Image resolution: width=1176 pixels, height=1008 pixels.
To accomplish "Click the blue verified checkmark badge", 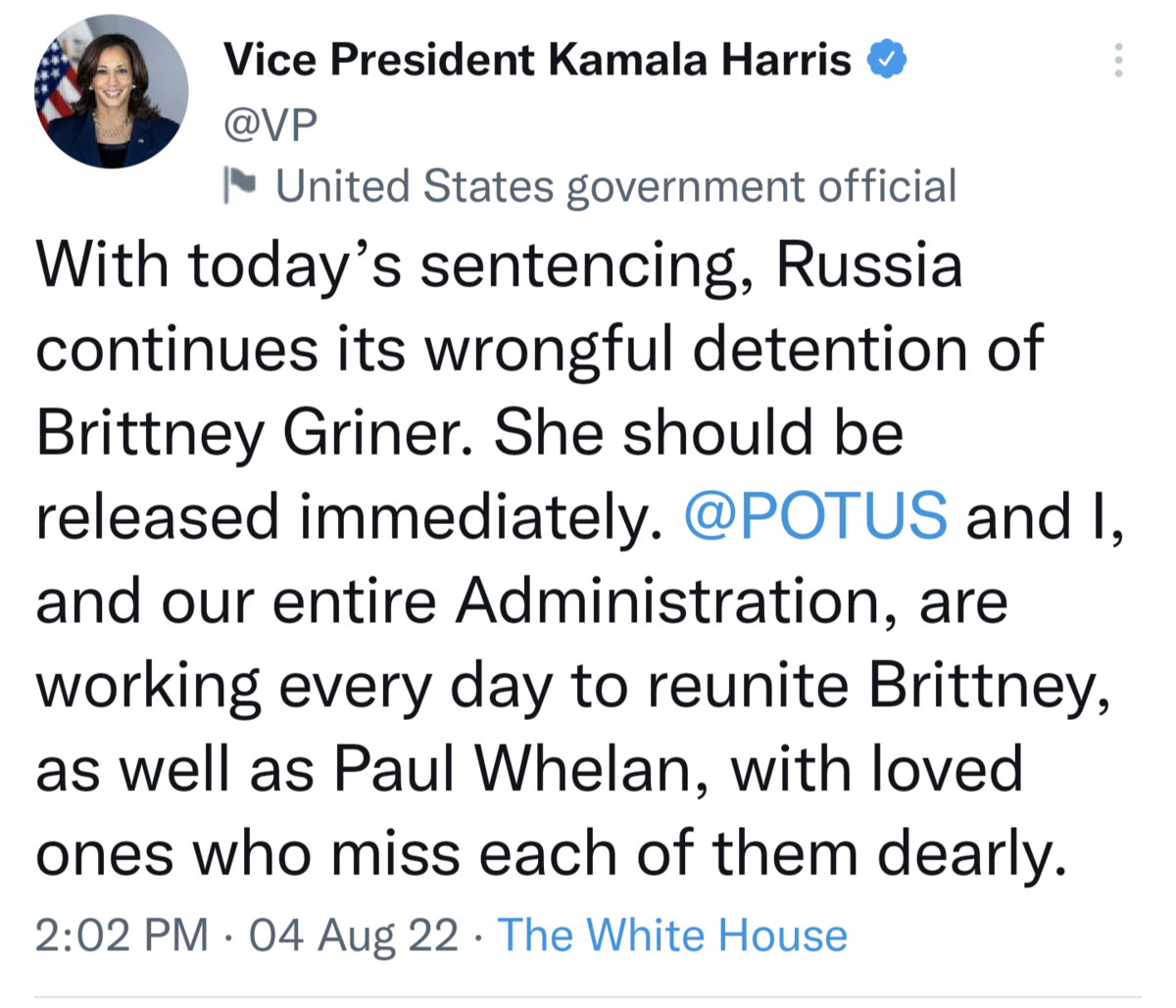I will coord(887,61).
